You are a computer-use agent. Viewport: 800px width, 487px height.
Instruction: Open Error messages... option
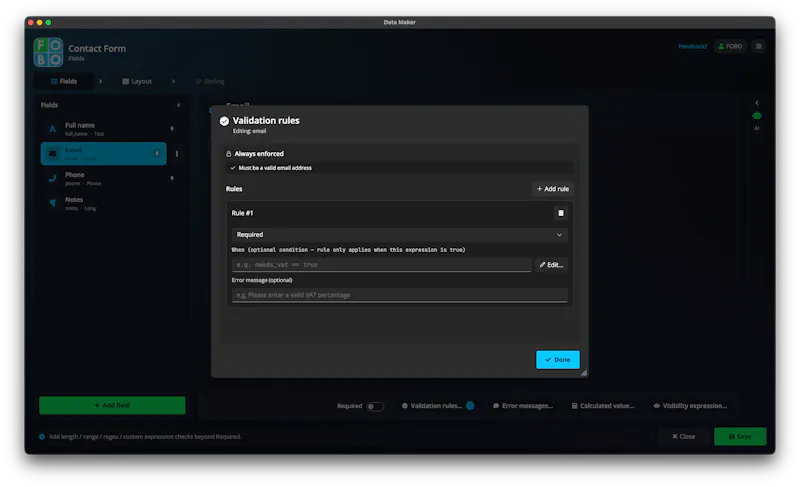(x=523, y=406)
